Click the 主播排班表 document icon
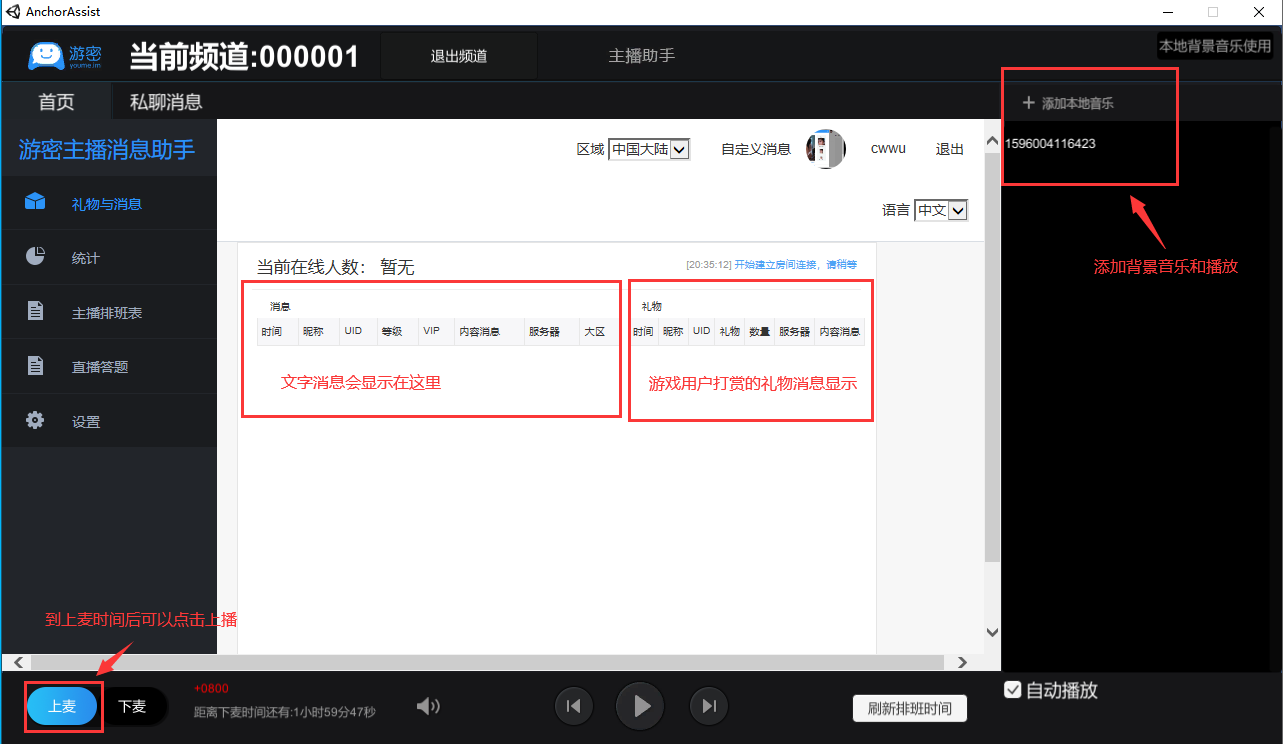This screenshot has width=1283, height=744. (35, 311)
